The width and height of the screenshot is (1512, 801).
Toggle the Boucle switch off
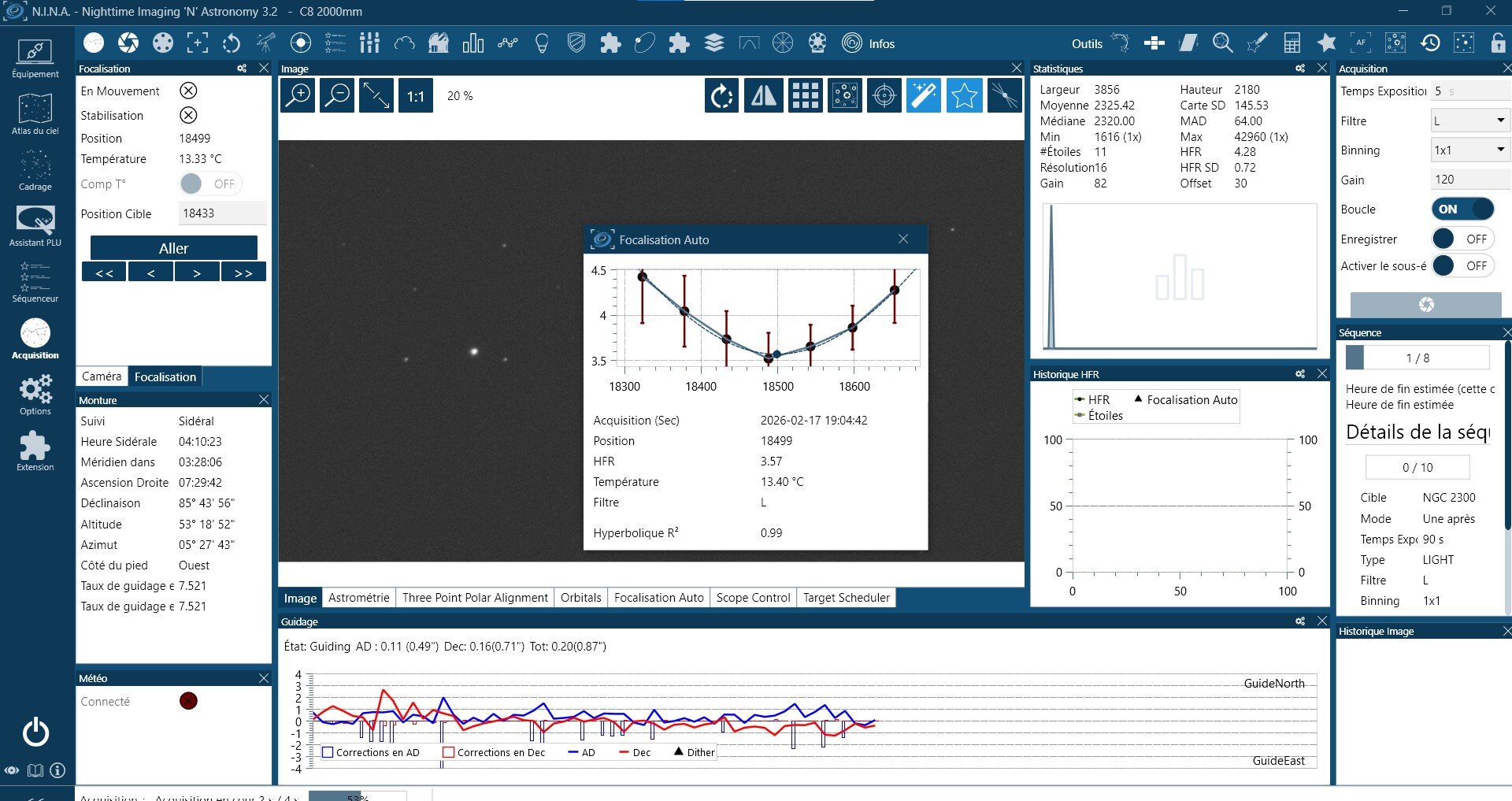tap(1462, 209)
